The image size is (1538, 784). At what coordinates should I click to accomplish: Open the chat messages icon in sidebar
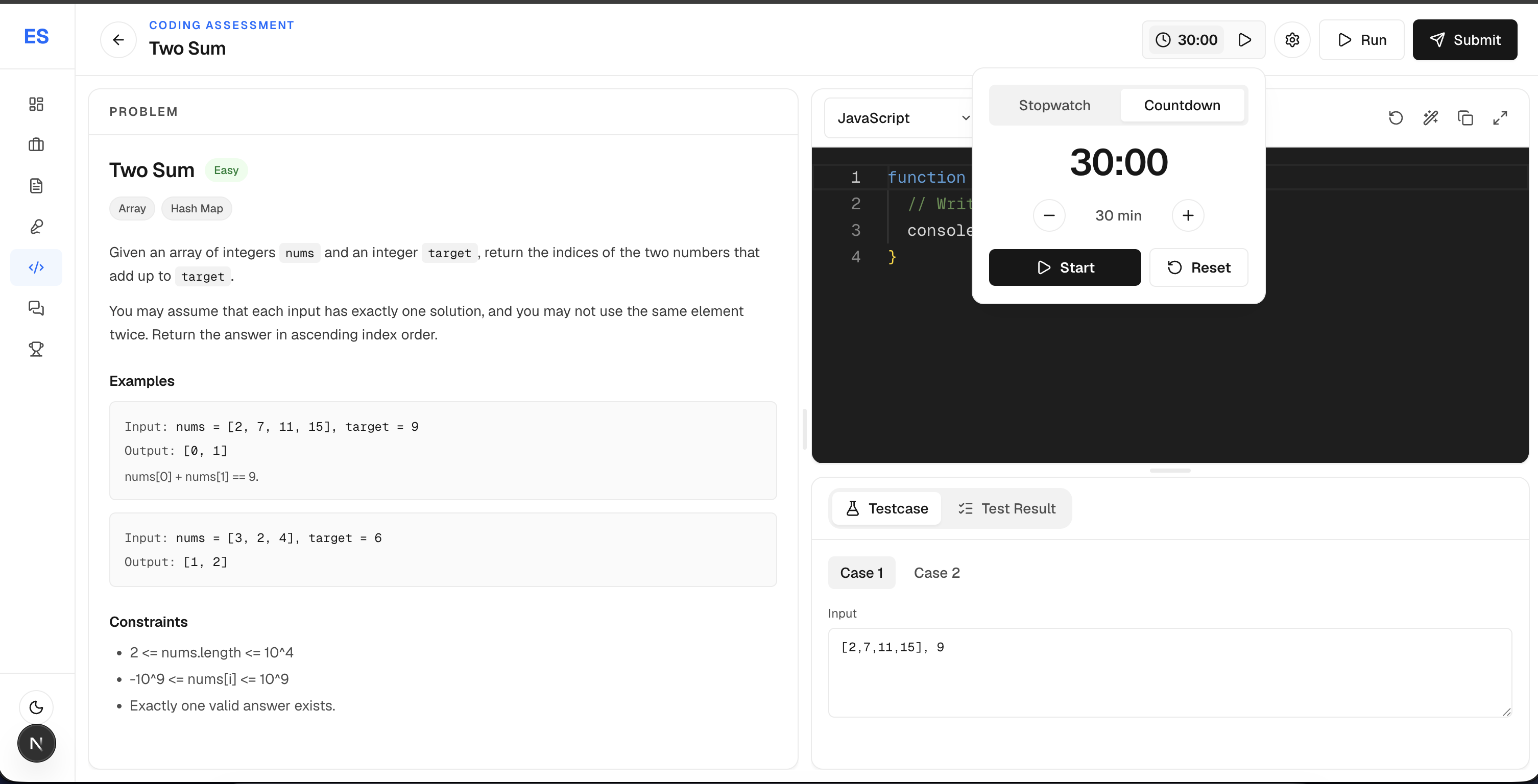[x=36, y=308]
